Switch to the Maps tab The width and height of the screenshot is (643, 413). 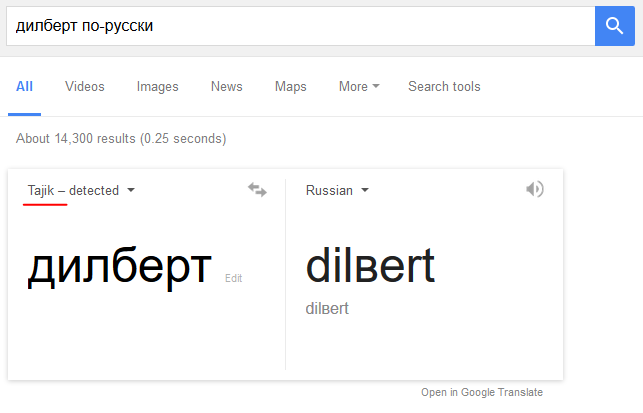click(x=290, y=87)
